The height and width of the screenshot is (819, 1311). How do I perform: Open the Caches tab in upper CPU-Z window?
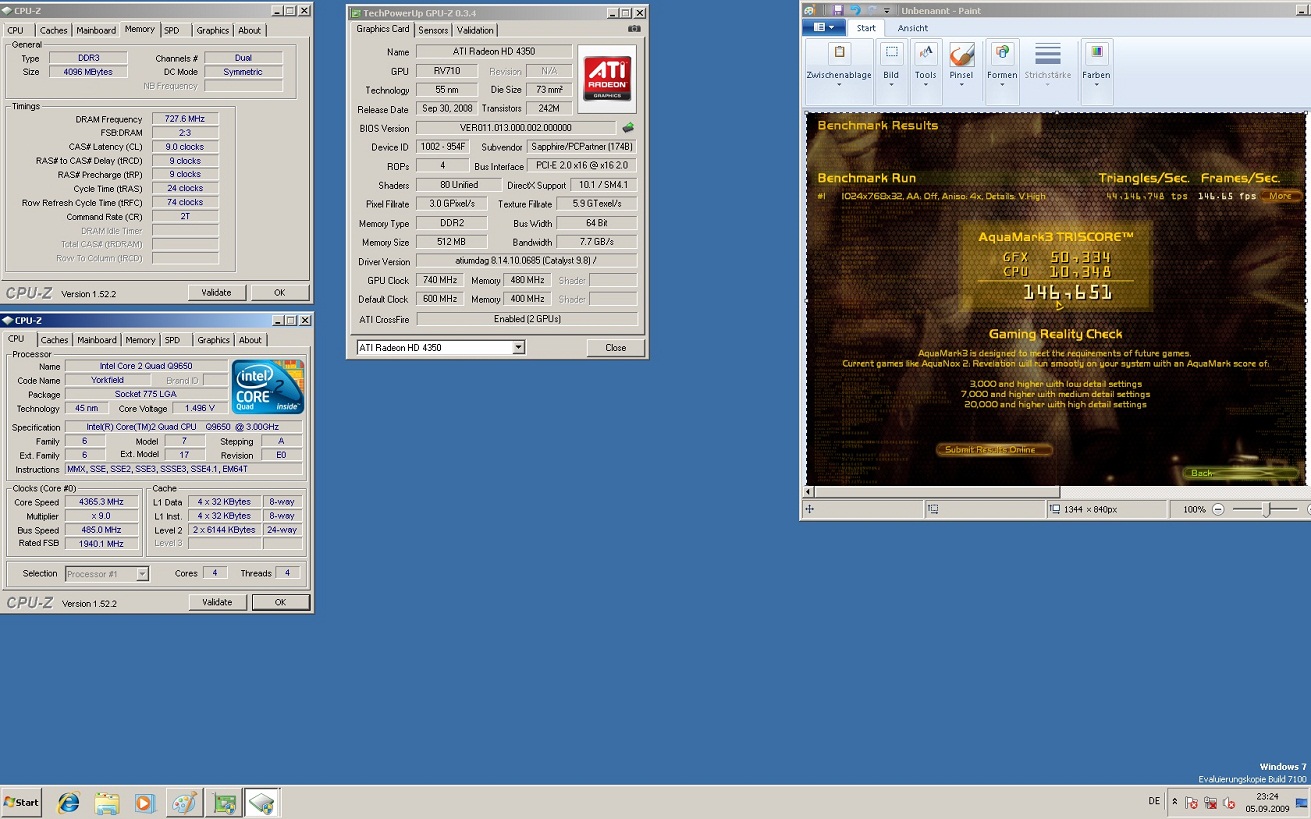tap(53, 30)
